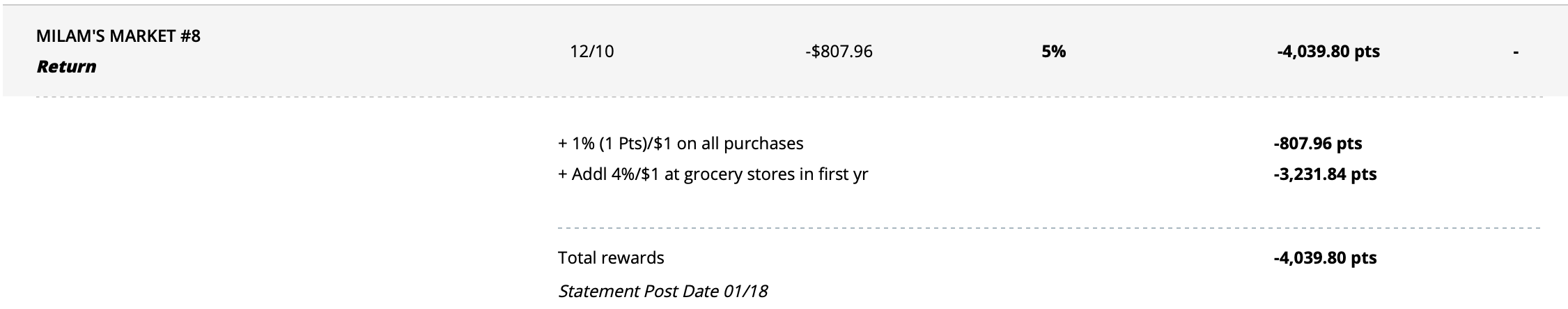Viewport: 1568px width, 309px height.
Task: Click the "Addl 4%/$1 at grocery stores" line
Action: pos(719,174)
